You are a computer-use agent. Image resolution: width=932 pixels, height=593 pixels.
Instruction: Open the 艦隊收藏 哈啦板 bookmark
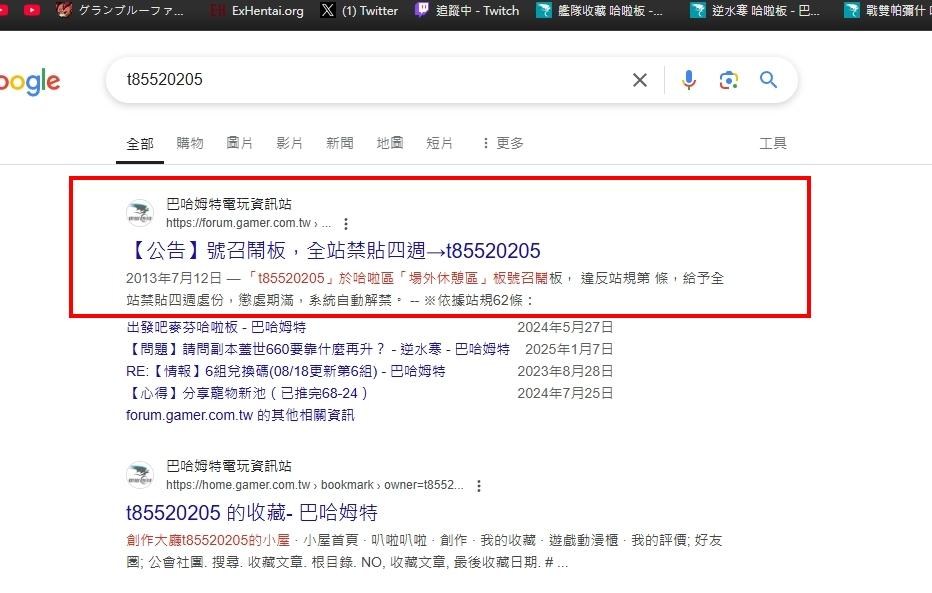coord(600,10)
